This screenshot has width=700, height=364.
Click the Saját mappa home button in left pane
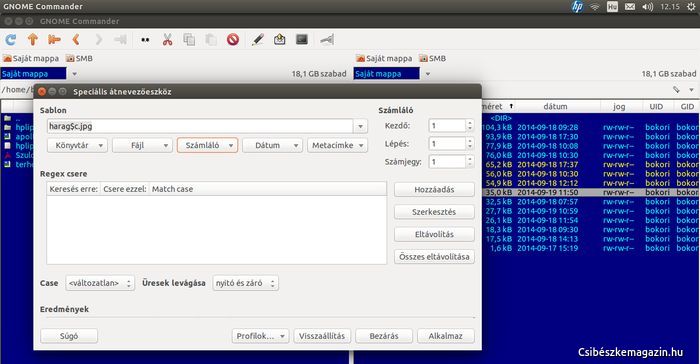tap(31, 59)
